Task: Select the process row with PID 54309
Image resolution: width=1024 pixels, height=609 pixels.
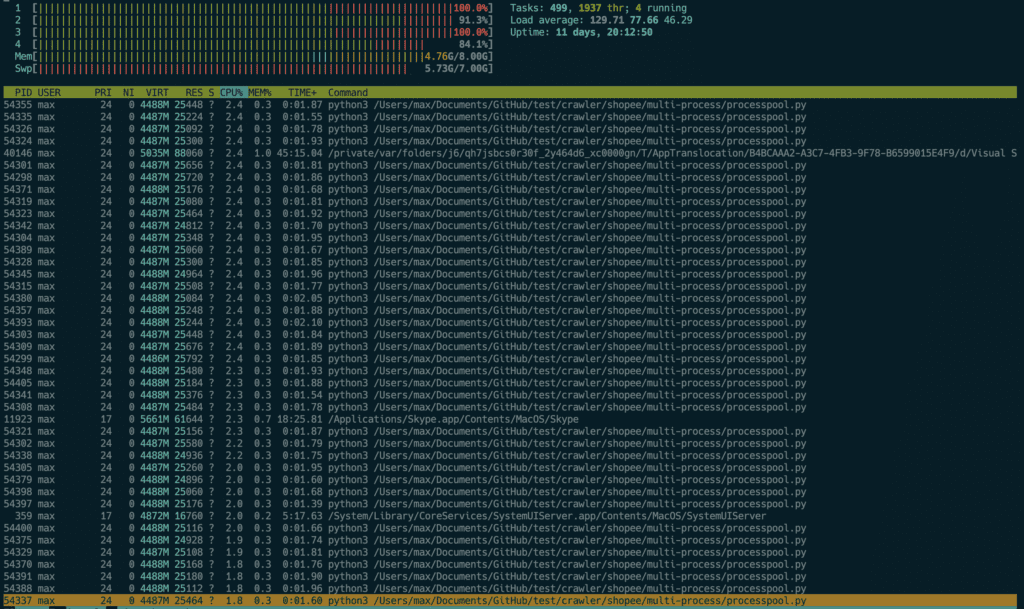Action: pyautogui.click(x=510, y=346)
